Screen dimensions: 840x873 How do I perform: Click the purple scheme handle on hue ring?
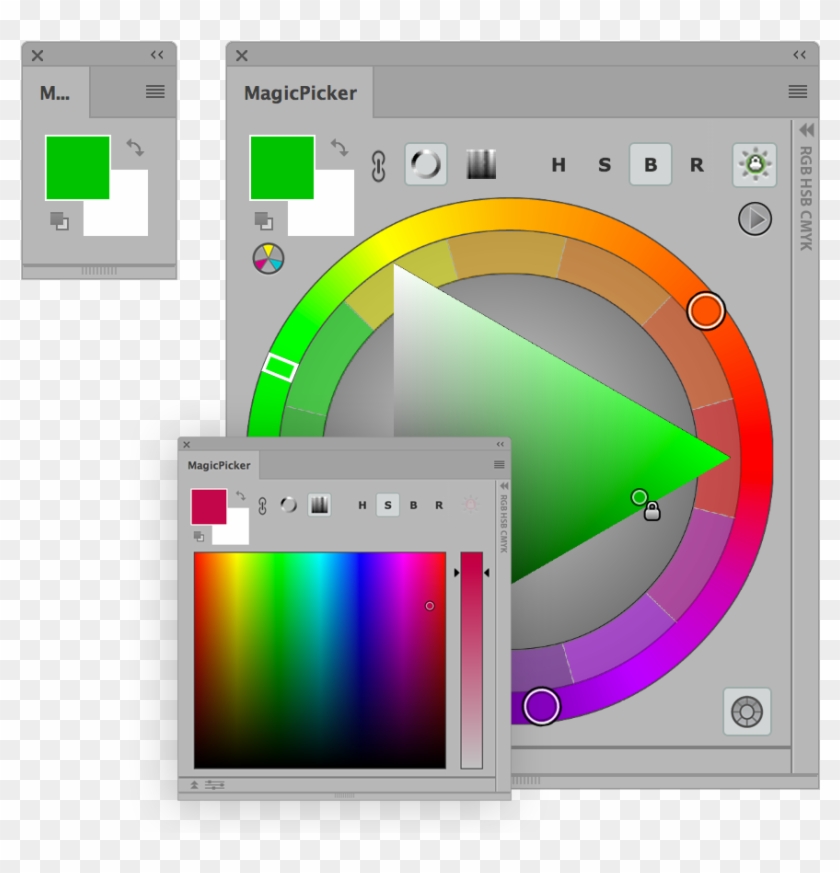[541, 706]
